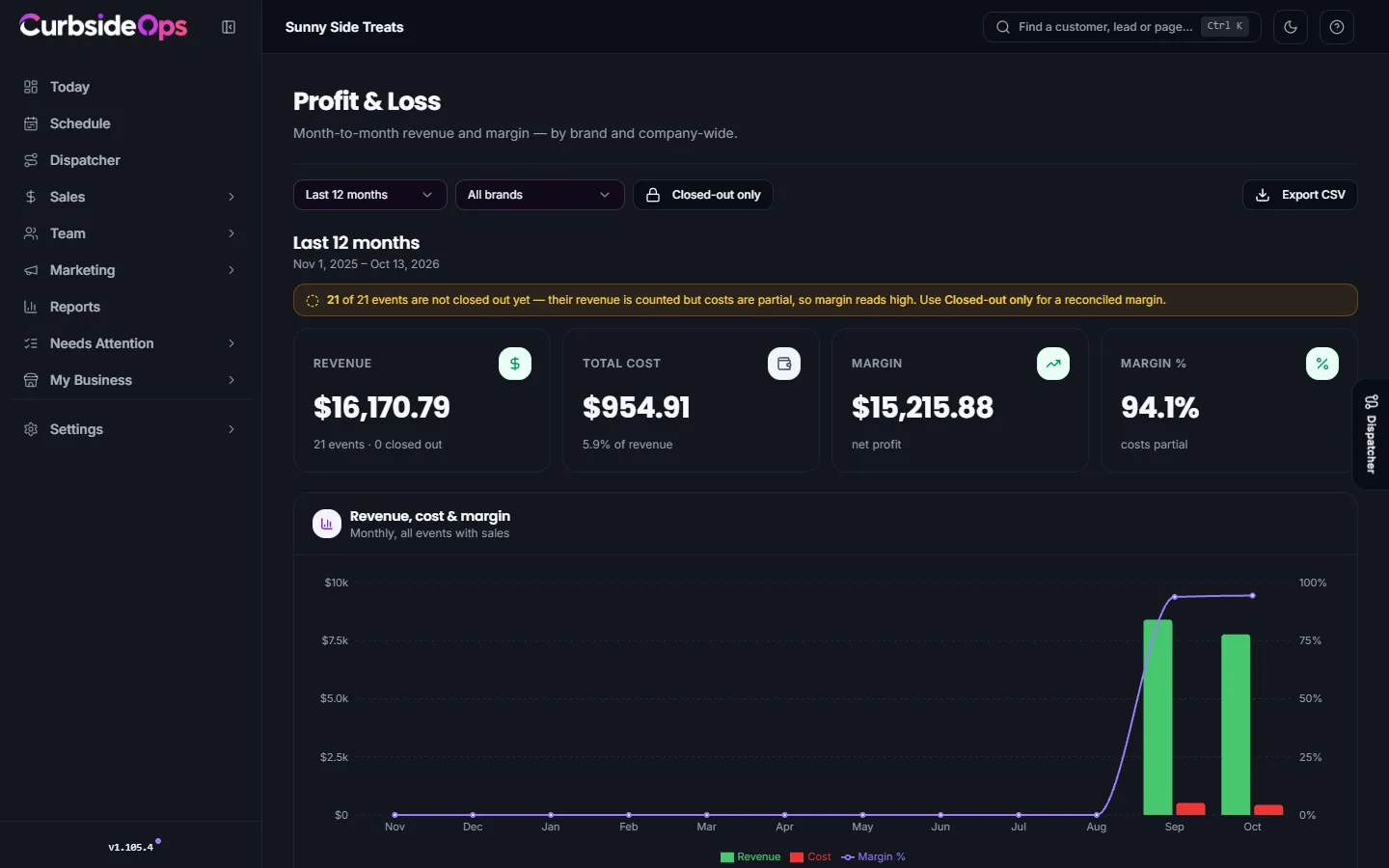Collapse the sidebar panel icon
Screen dimensions: 1389x868
point(229,27)
